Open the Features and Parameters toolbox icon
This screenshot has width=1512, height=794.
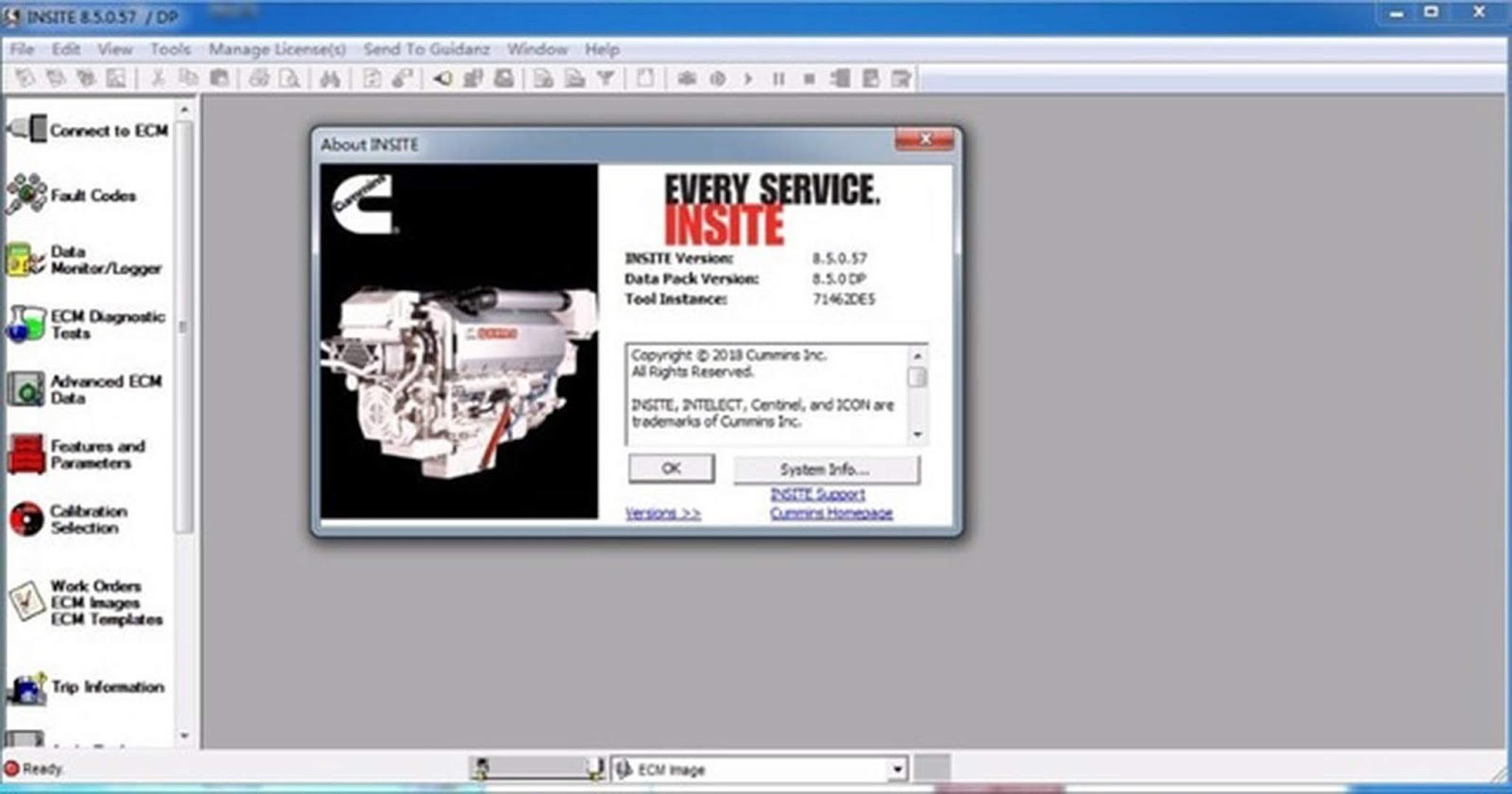tap(26, 454)
